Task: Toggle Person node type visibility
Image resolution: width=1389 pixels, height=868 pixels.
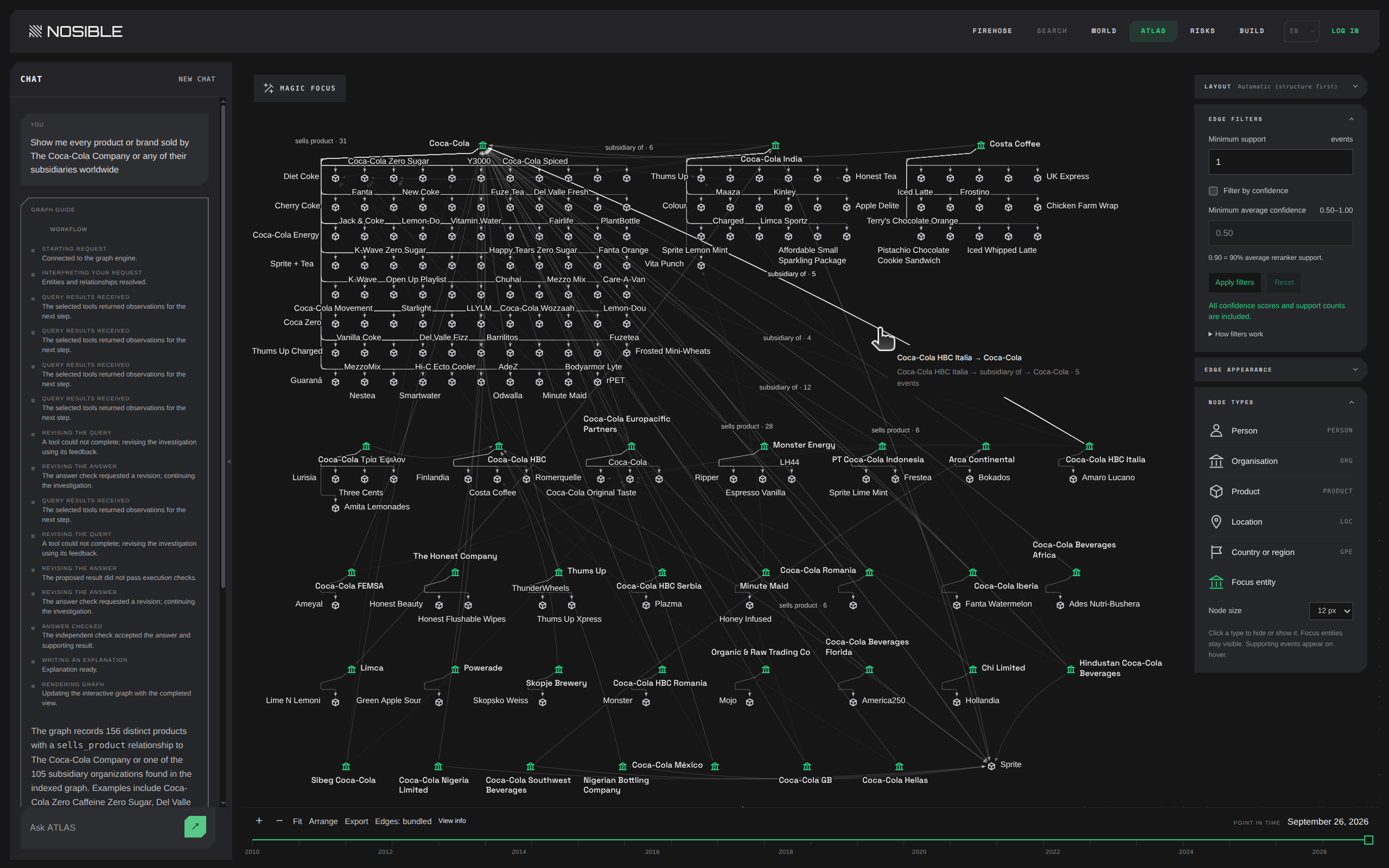Action: pos(1280,431)
